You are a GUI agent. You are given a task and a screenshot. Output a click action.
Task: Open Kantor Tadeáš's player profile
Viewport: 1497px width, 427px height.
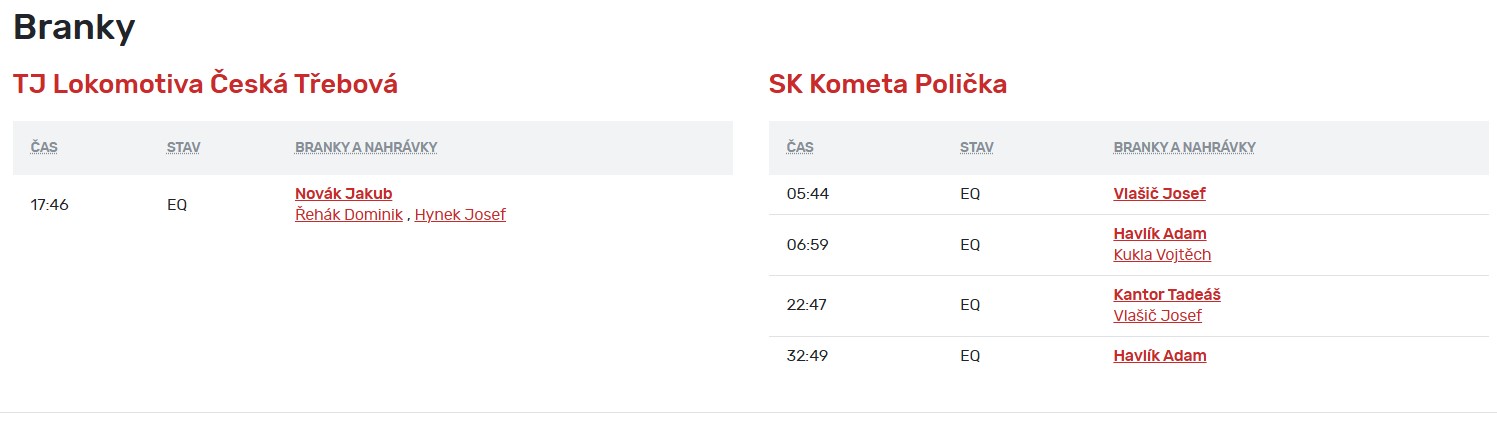1166,295
